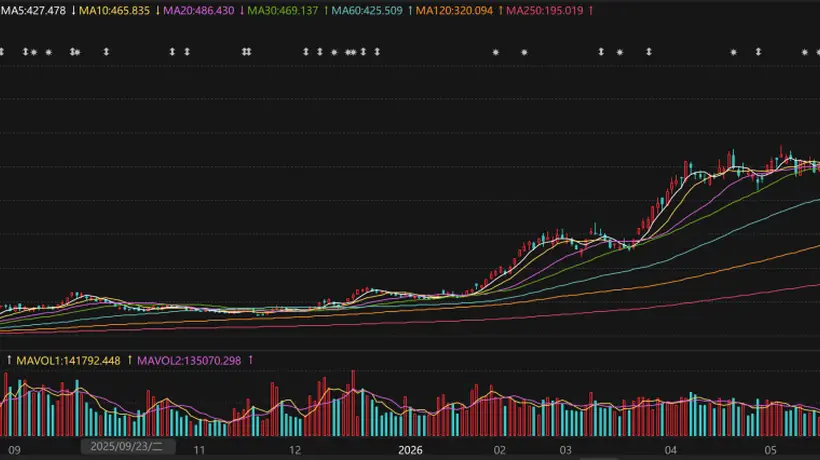Click the double-arrow event marker just before 04
The height and width of the screenshot is (460, 820).
[x=648, y=52]
